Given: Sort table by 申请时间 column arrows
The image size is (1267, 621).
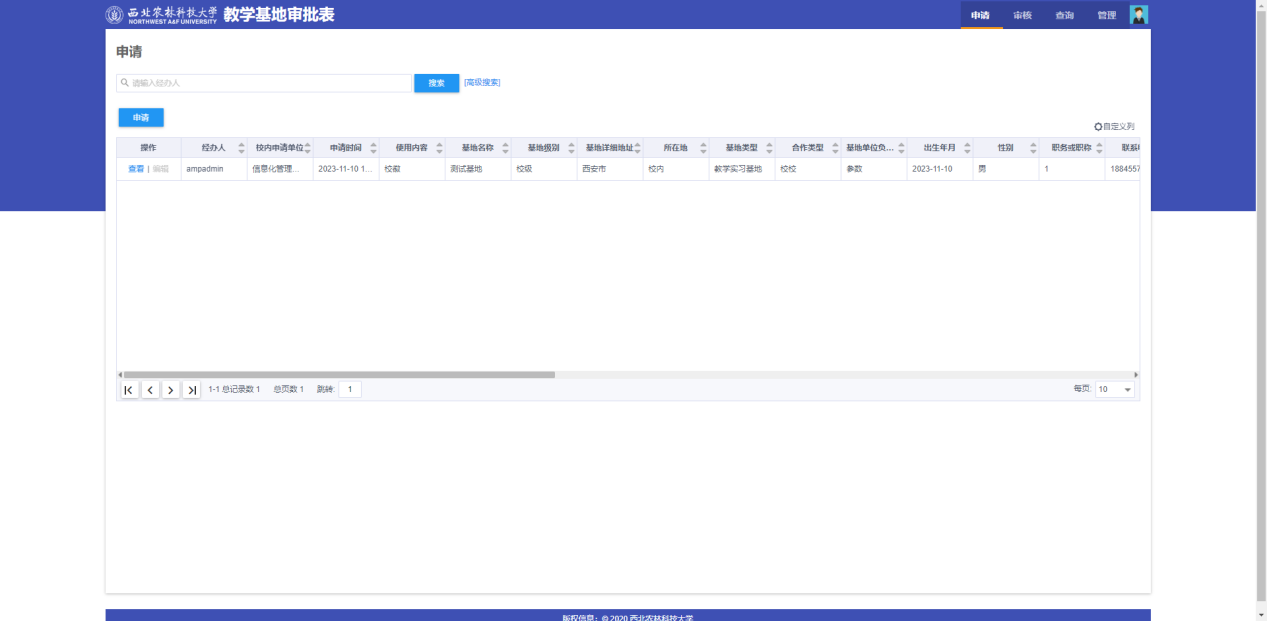Looking at the screenshot, I should pos(373,148).
